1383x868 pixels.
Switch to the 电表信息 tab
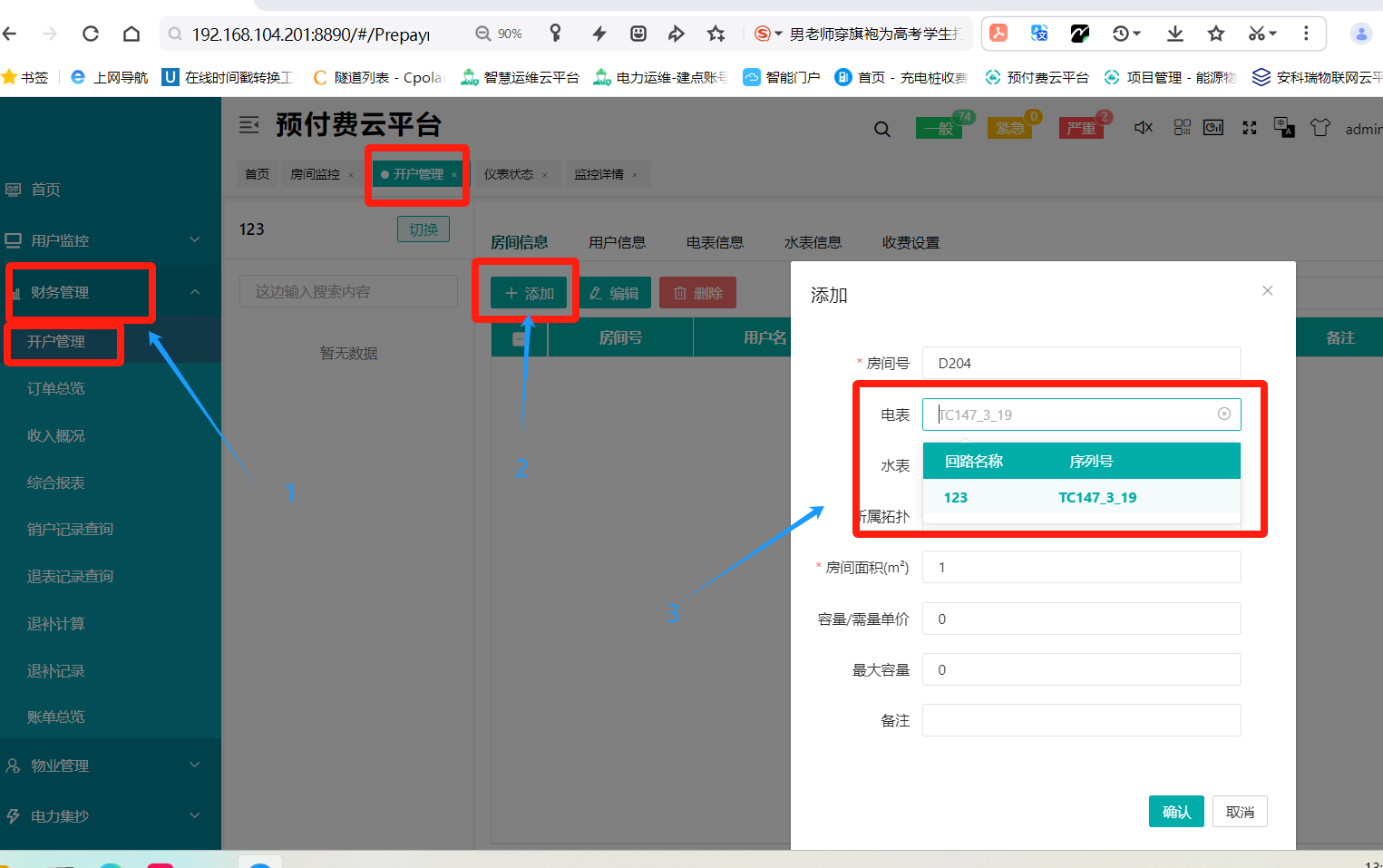pos(715,242)
